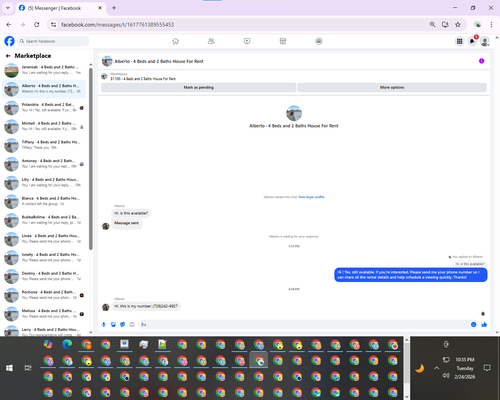Open the Windows Start menu
Viewport: 500px width, 400px height.
(x=9, y=368)
